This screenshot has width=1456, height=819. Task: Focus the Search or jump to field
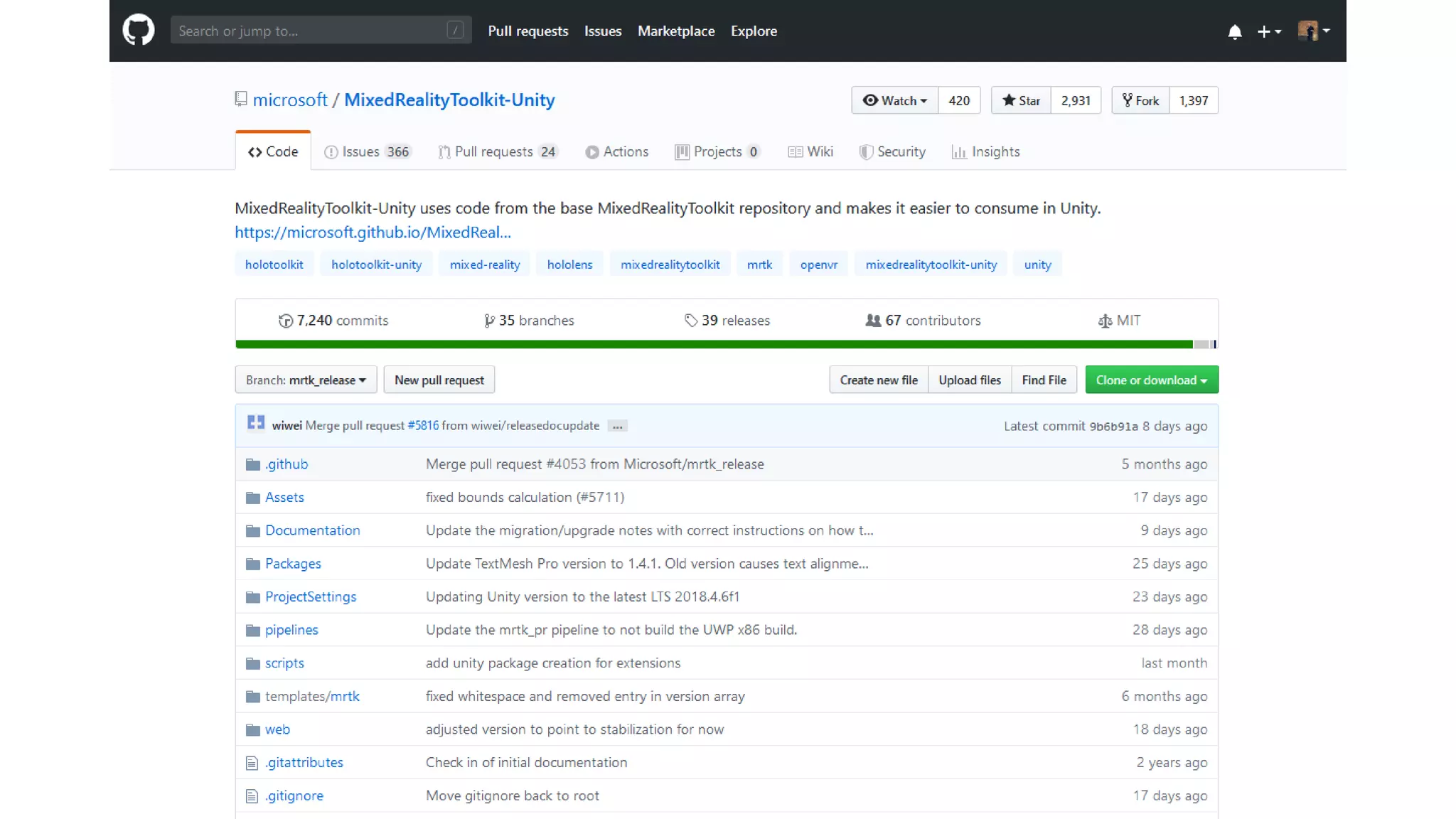[x=313, y=31]
